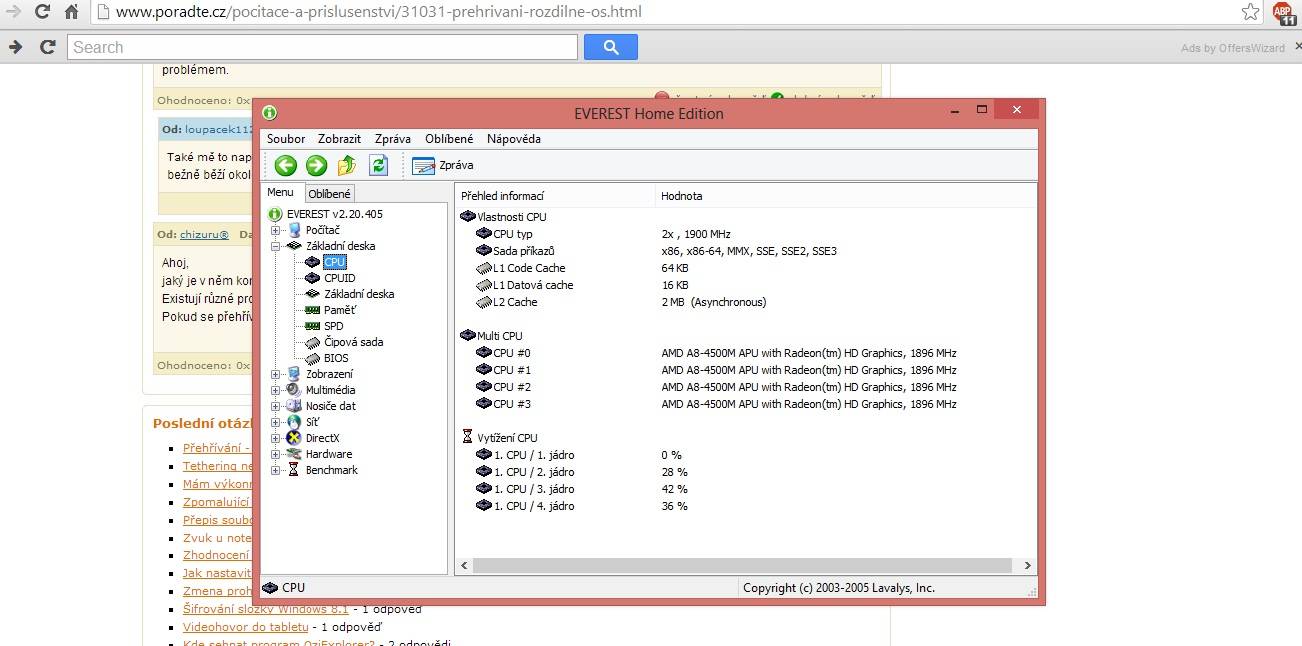Open the Oblíbené menu in the menu bar

tap(449, 139)
